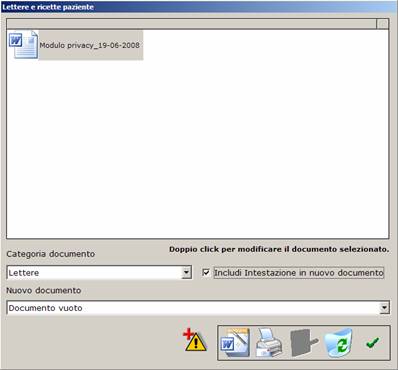Click the Documento vuoto combo box field

[198, 308]
